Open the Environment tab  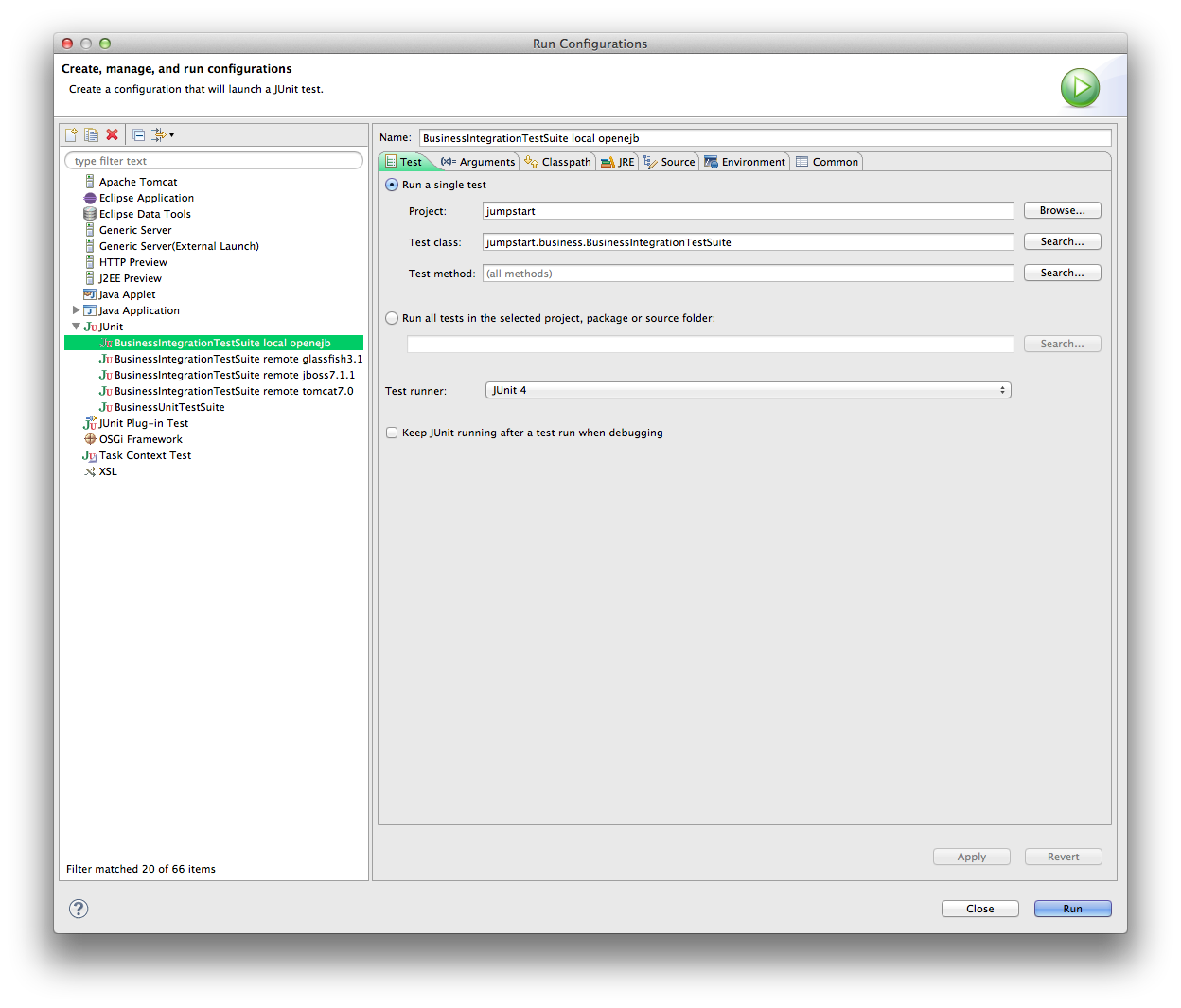[745, 162]
